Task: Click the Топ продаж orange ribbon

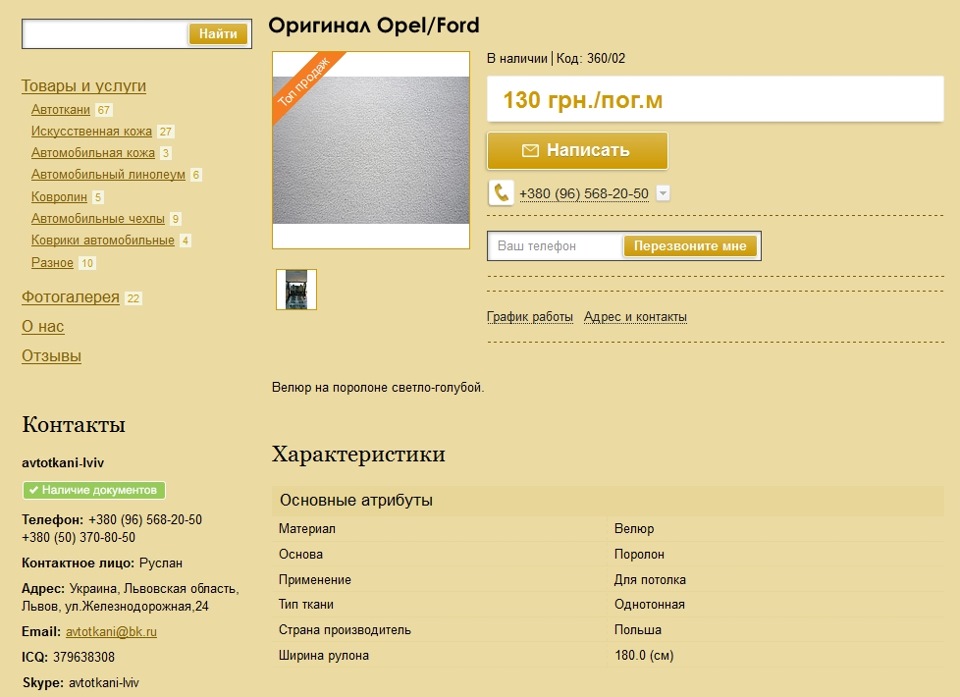Action: tap(304, 83)
